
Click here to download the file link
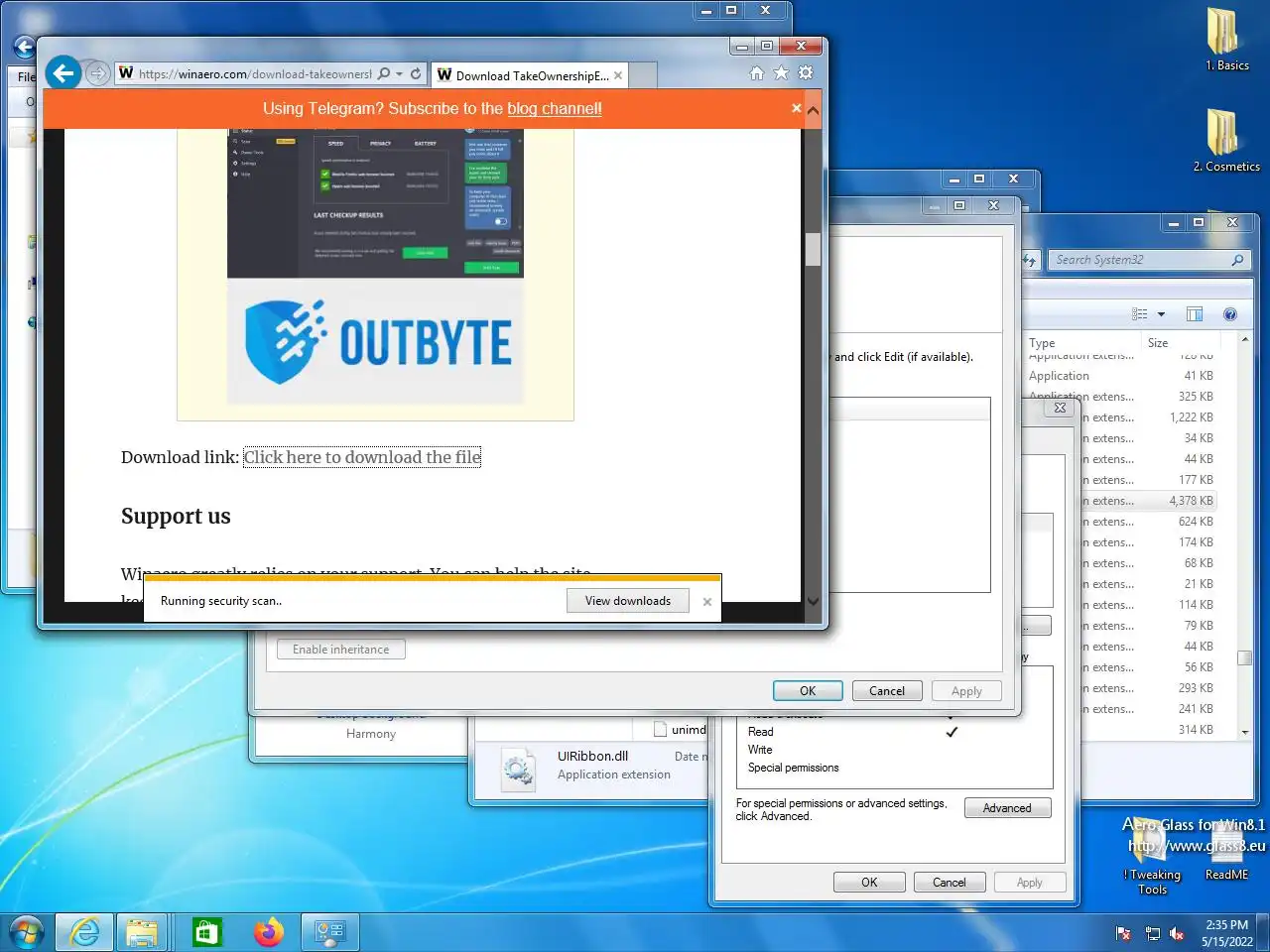pos(362,457)
